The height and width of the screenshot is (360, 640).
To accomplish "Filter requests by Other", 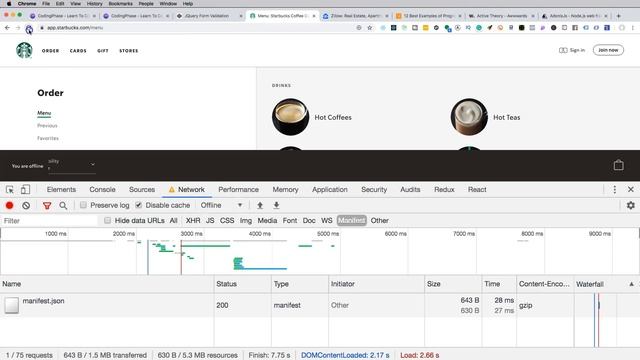I will coord(380,220).
